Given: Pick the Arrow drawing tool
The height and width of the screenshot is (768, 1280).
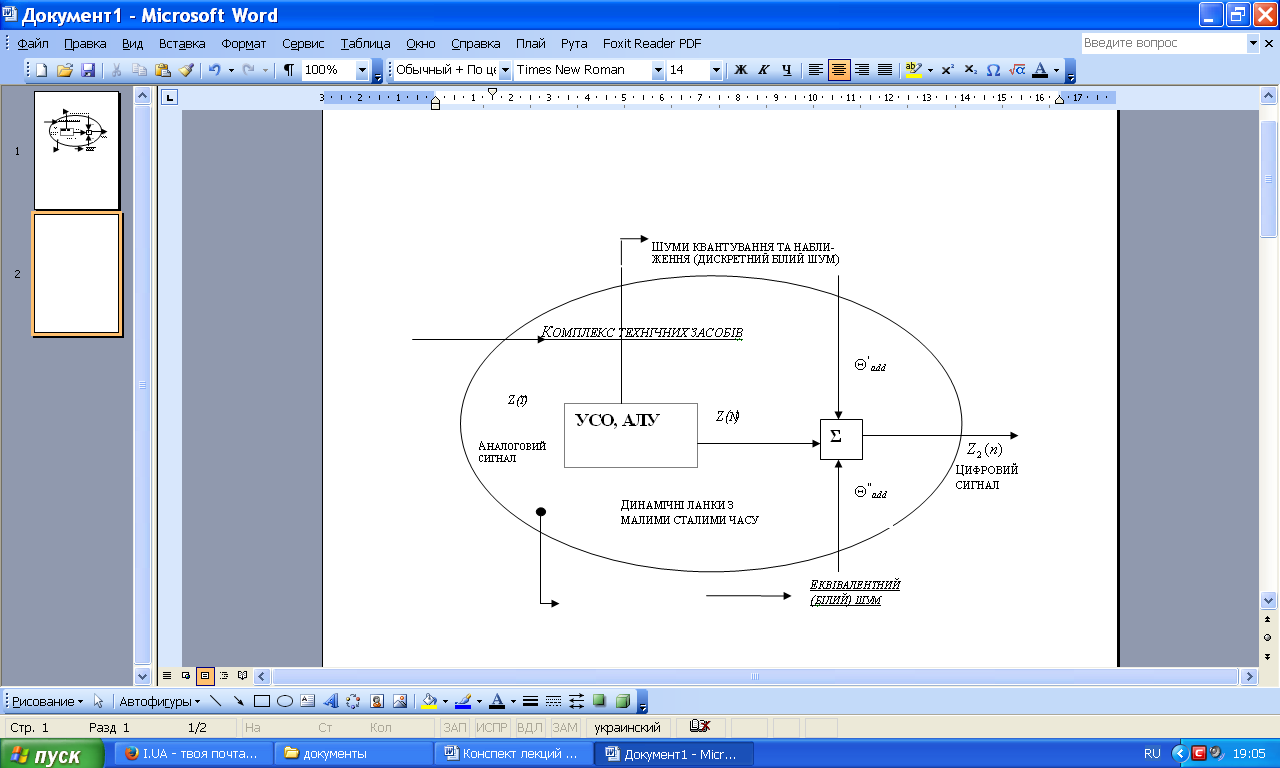Looking at the screenshot, I should (x=238, y=701).
